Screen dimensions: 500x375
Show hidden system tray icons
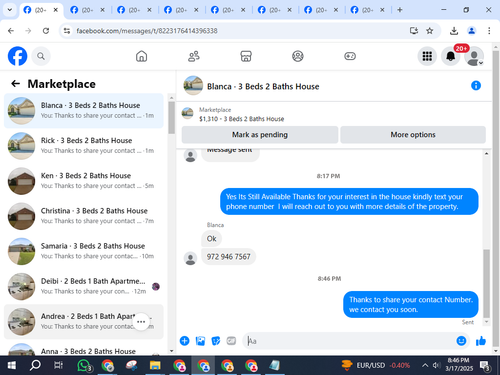click(x=425, y=365)
